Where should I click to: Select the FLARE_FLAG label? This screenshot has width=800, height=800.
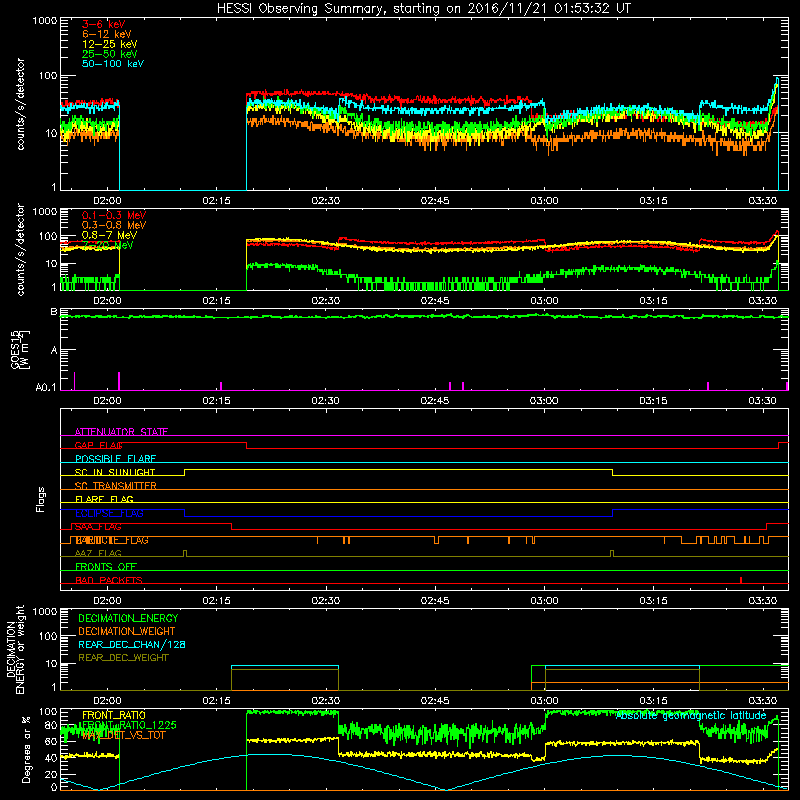point(104,499)
